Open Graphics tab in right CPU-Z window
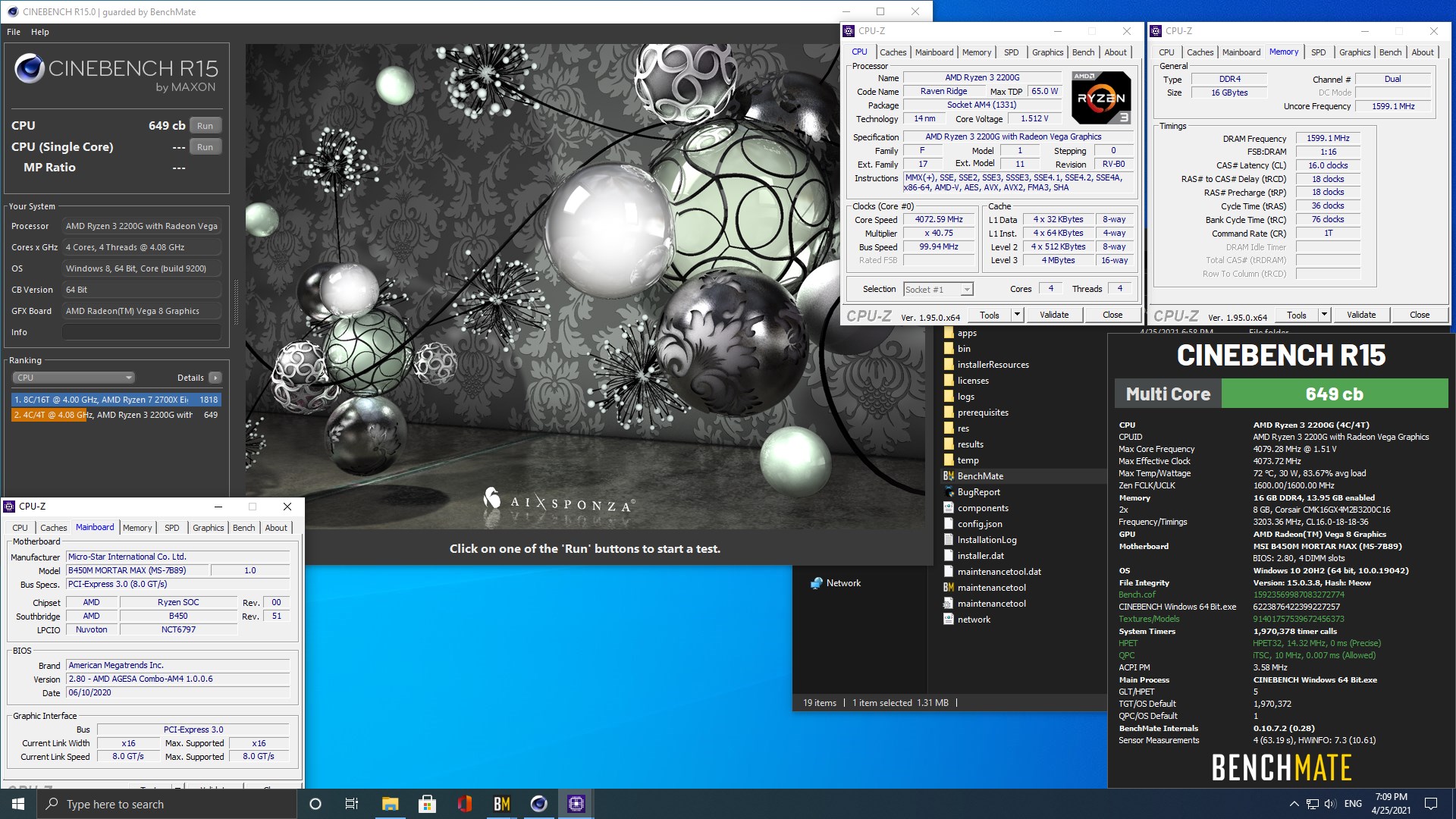 [x=1354, y=52]
